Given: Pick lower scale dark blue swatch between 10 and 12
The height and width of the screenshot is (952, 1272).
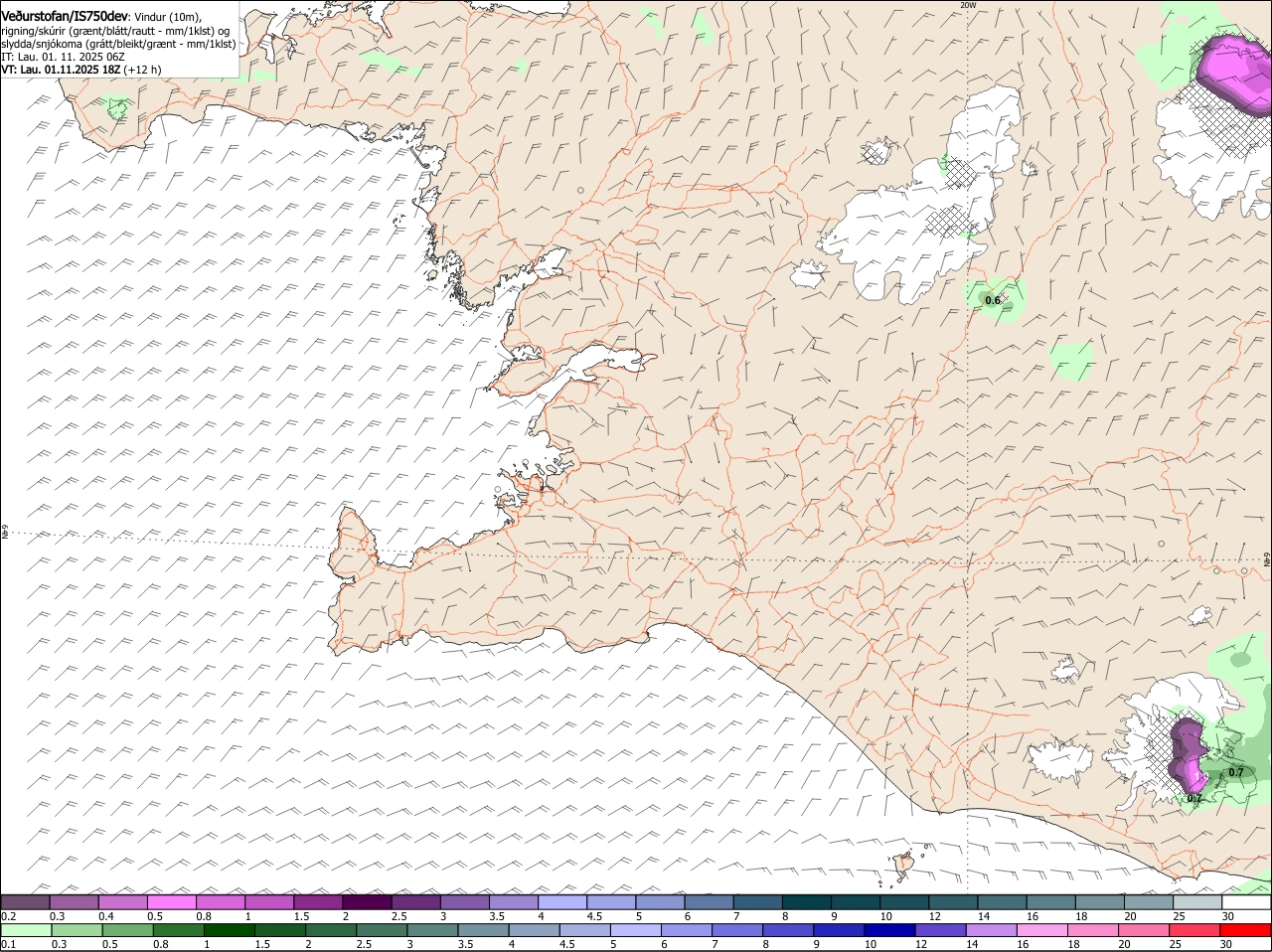Looking at the screenshot, I should pyautogui.click(x=889, y=930).
